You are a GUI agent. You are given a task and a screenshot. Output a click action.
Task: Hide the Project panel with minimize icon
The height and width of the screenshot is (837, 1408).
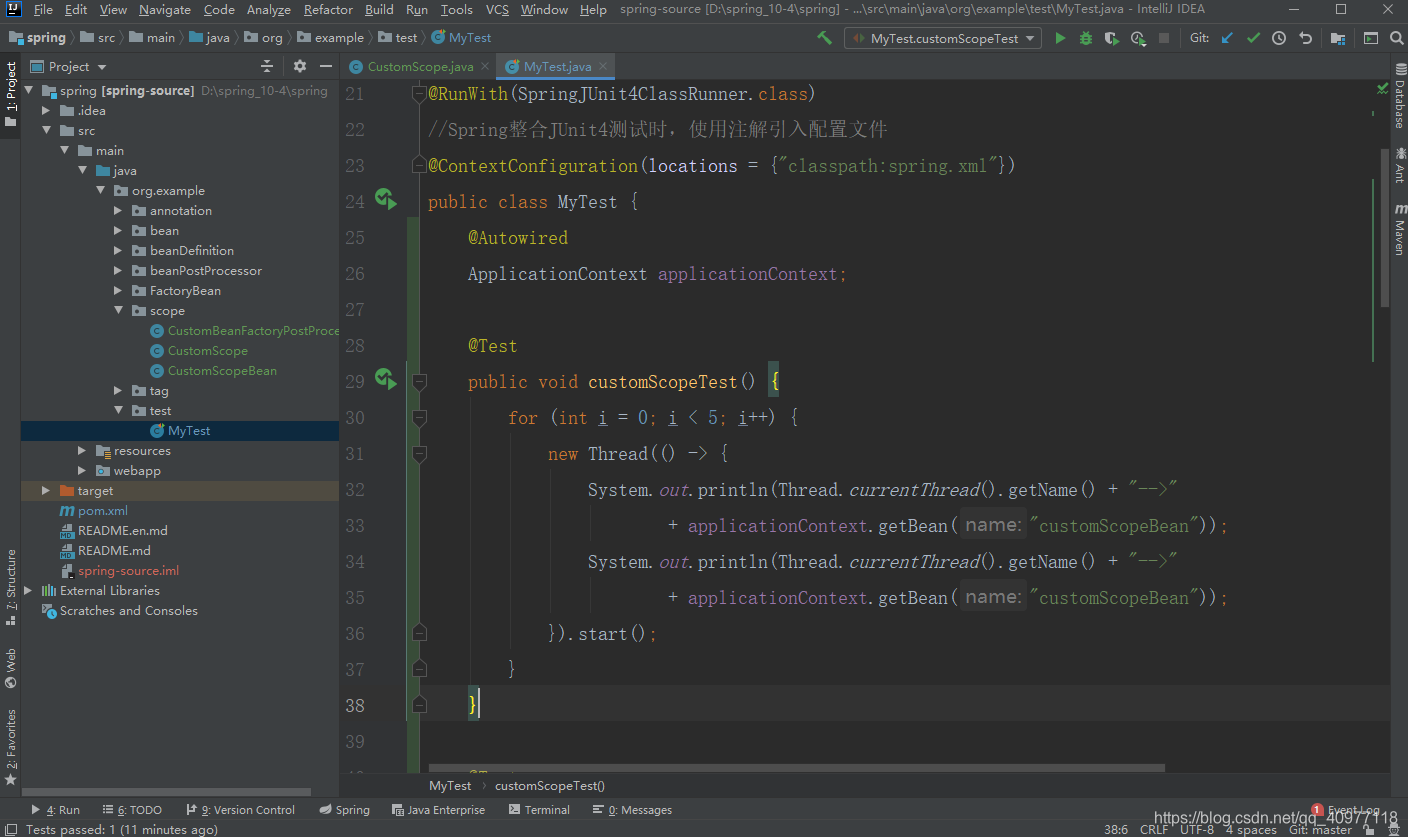coord(326,66)
